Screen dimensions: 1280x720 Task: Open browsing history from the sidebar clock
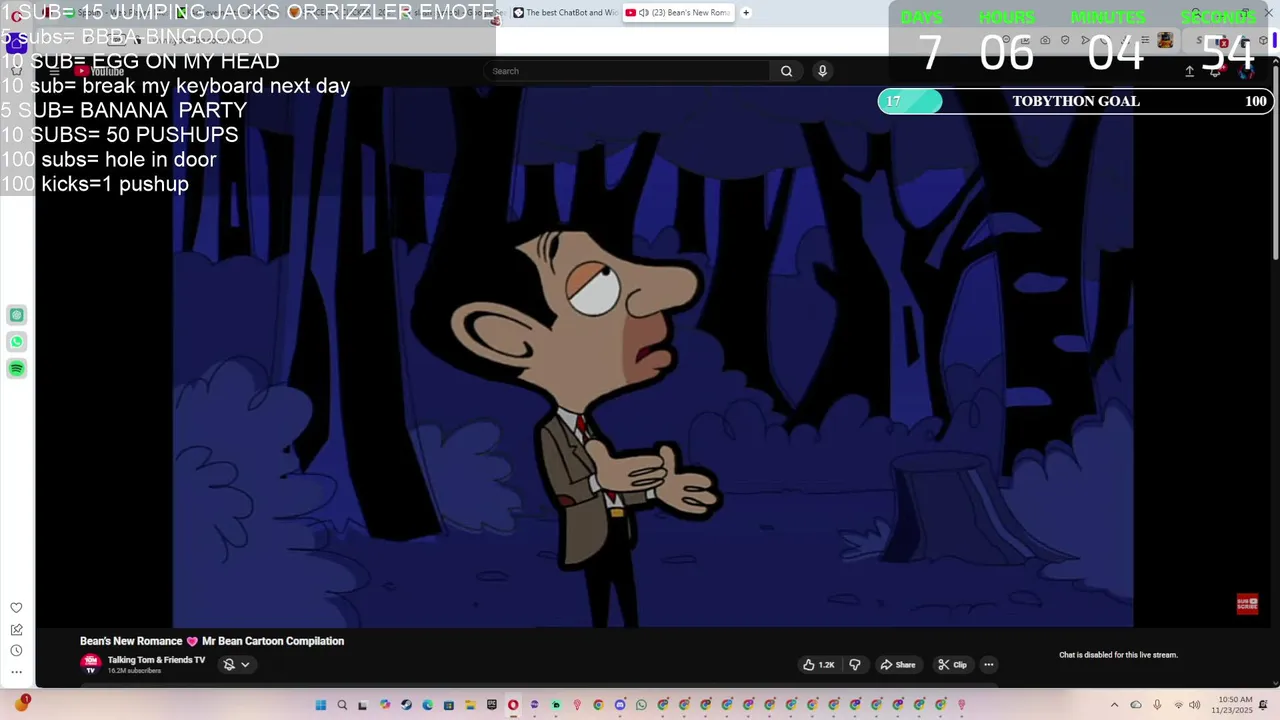coord(16,651)
